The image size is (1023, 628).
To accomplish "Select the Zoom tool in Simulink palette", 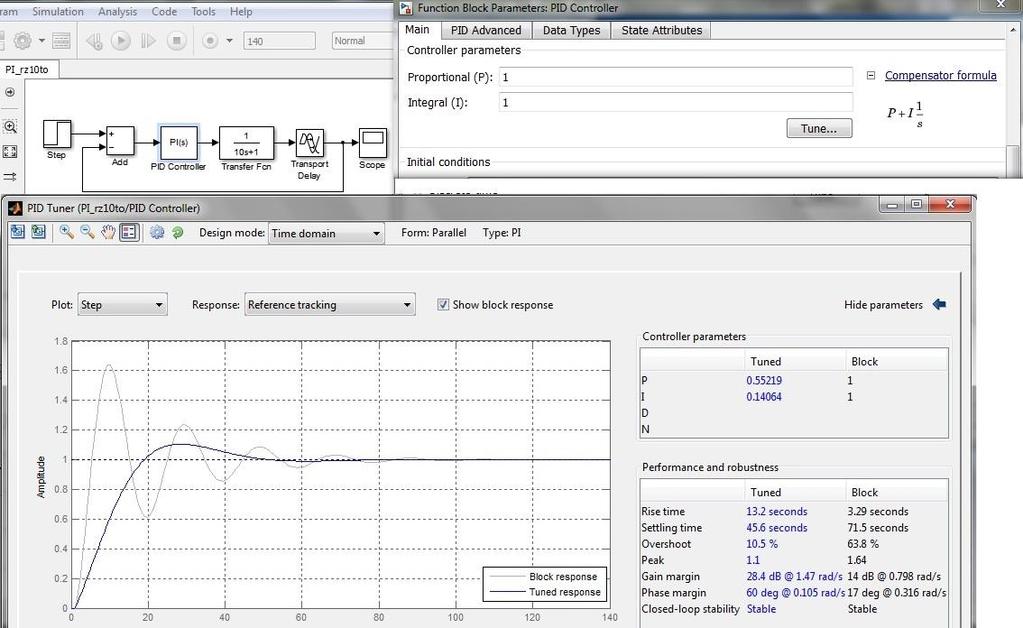I will pyautogui.click(x=10, y=127).
